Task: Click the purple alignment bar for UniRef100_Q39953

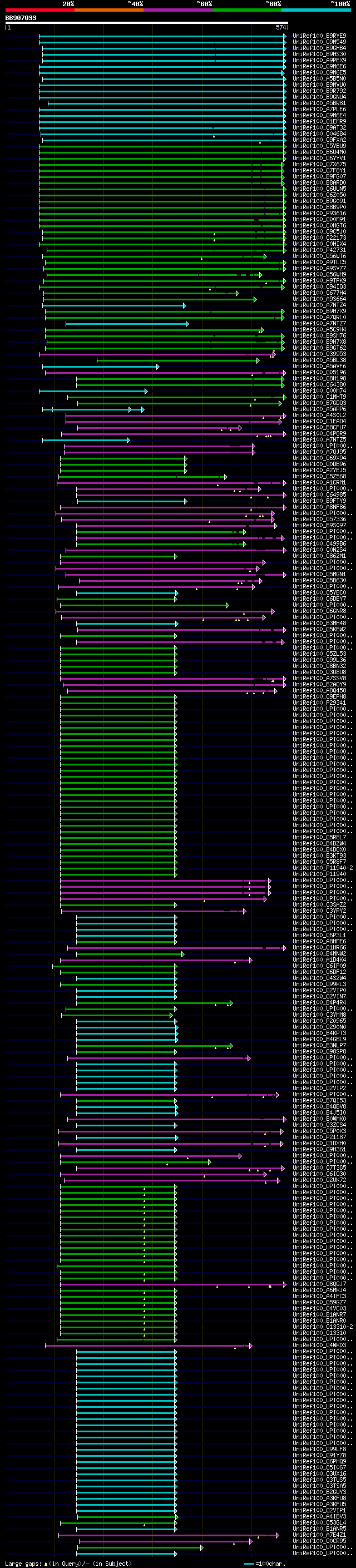Action: click(x=157, y=354)
